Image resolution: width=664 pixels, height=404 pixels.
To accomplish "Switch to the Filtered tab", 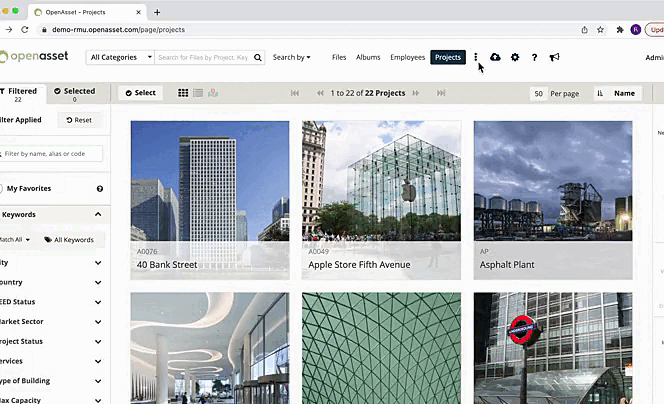I will coord(22,94).
